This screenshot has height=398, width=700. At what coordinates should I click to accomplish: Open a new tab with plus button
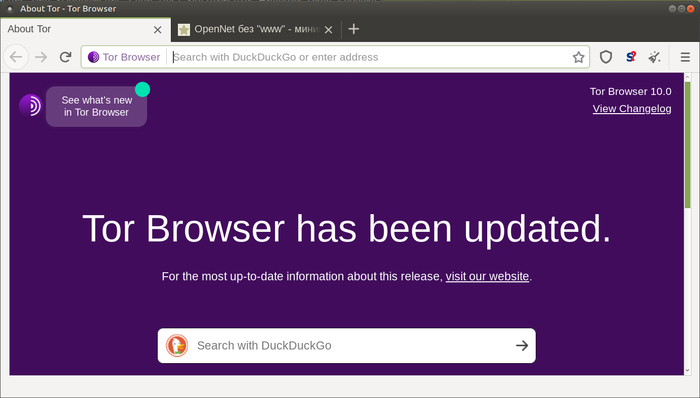(354, 29)
